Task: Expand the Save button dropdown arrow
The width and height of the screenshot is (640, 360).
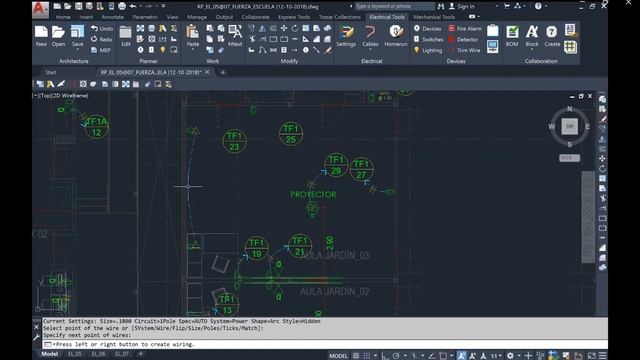Action: [x=77, y=50]
